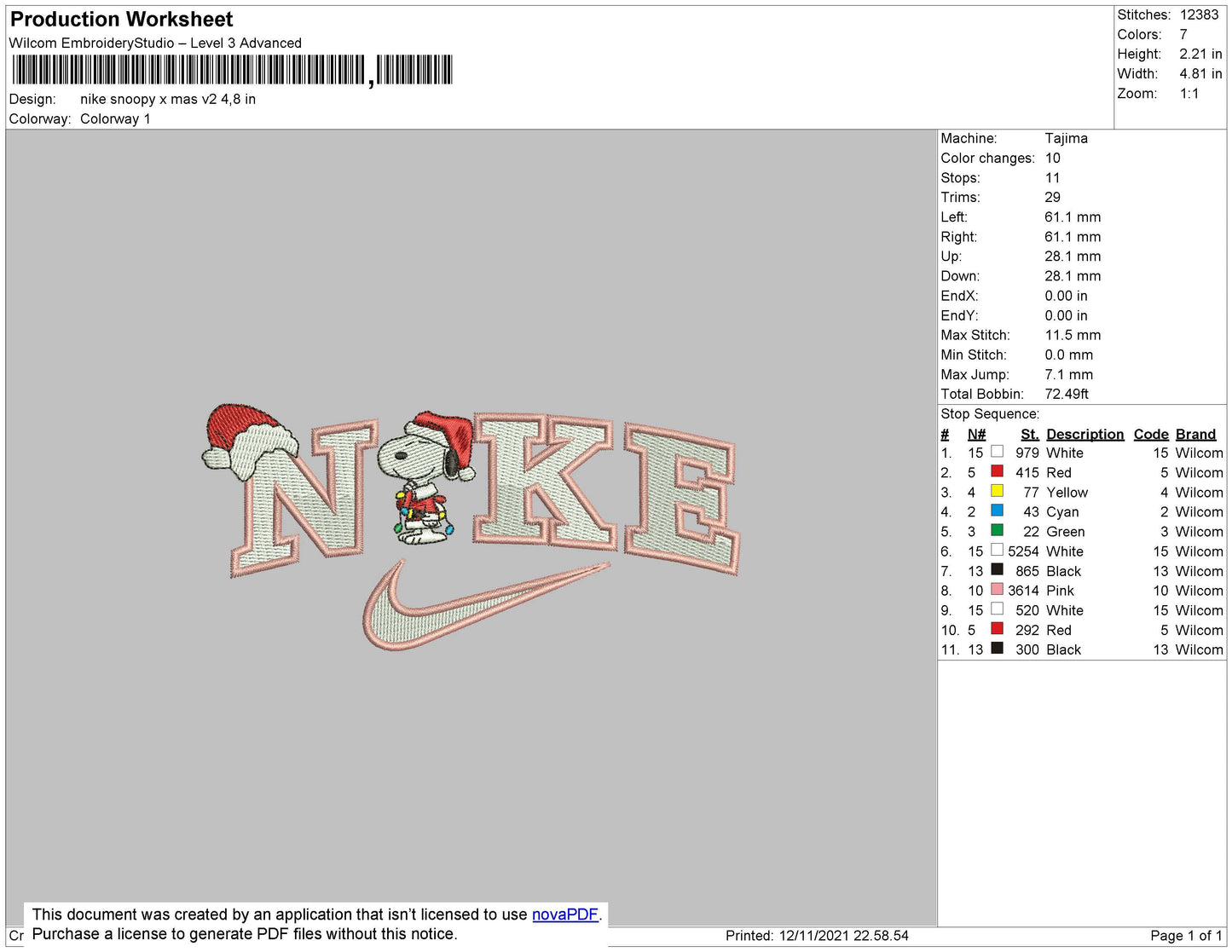The image size is (1232, 952).
Task: Click the Color changes value 10
Action: pyautogui.click(x=1053, y=158)
